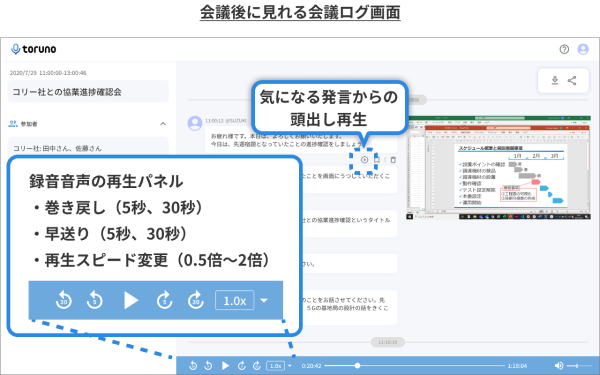The height and width of the screenshot is (375, 600).
Task: Click the total duration 1:18:04
Action: (x=517, y=366)
